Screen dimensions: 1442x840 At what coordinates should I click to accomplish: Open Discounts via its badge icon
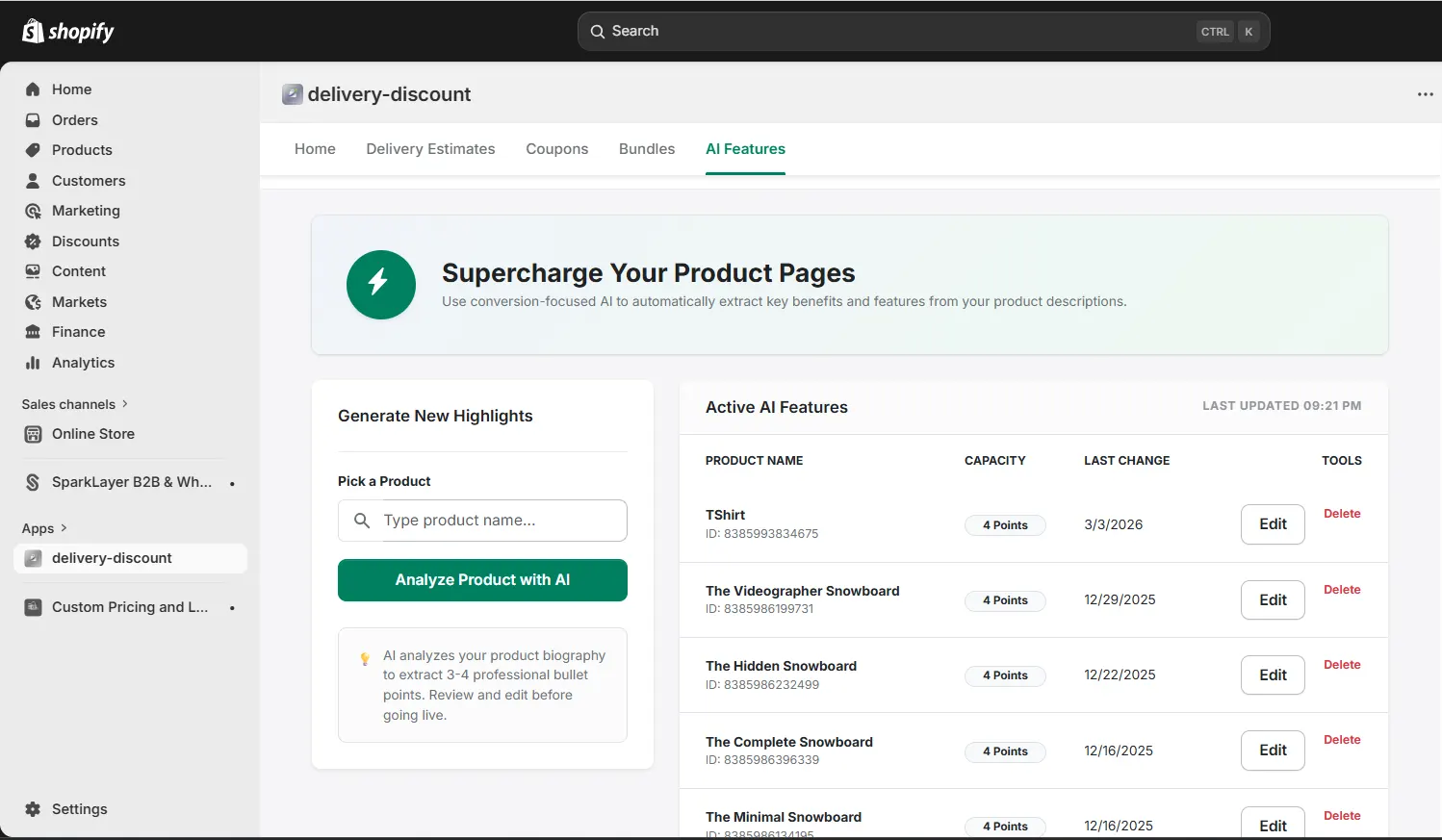coord(33,242)
